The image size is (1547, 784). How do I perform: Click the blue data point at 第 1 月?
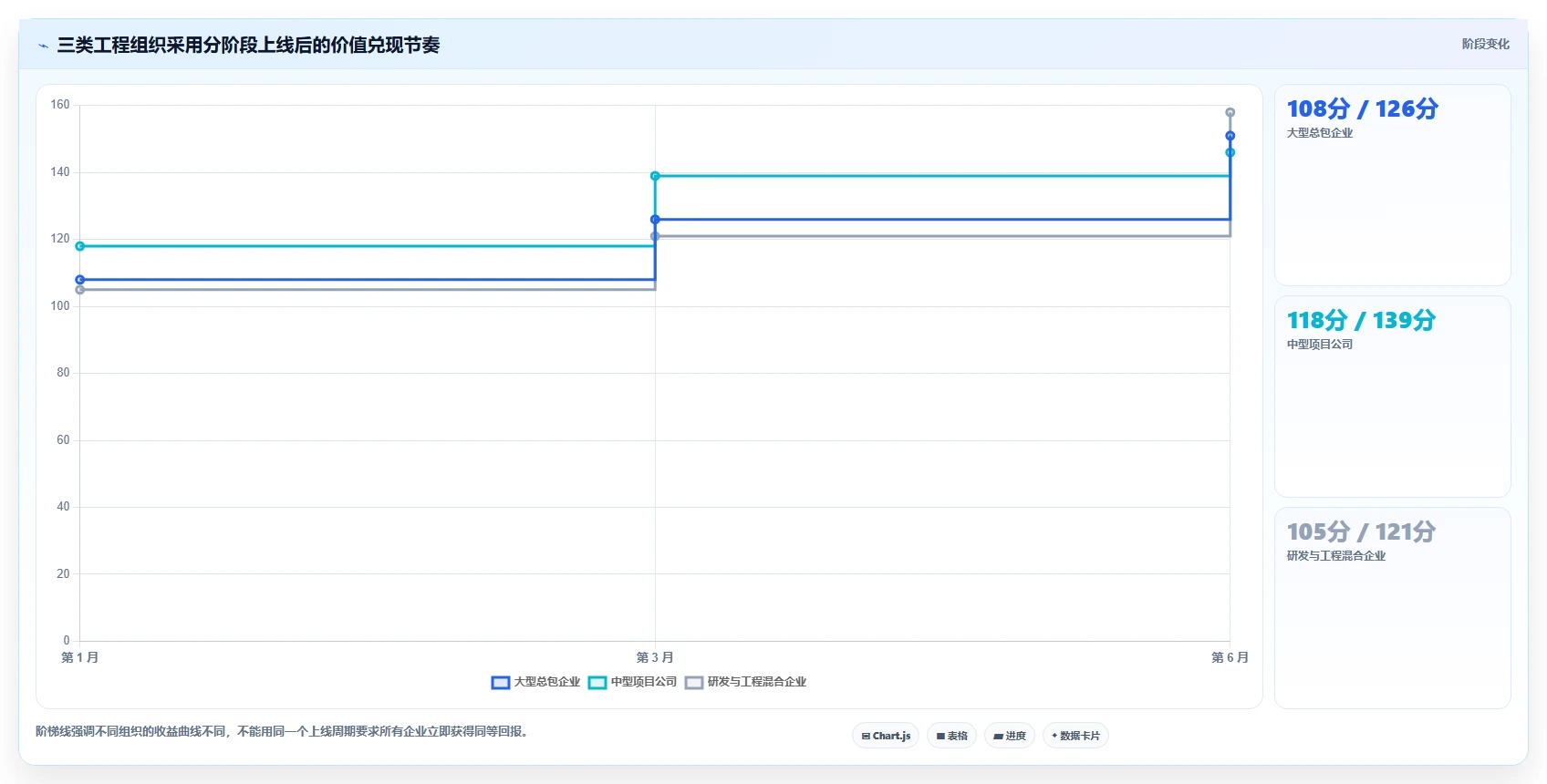pos(80,280)
